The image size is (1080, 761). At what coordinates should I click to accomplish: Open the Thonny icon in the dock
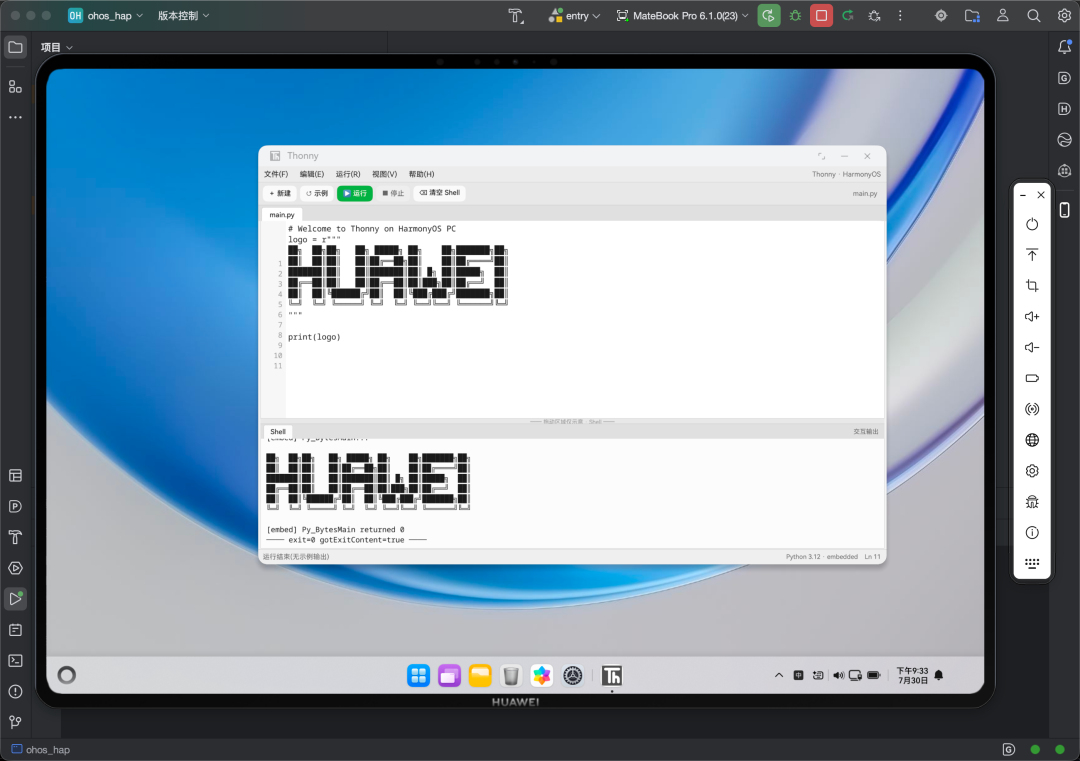(x=612, y=676)
